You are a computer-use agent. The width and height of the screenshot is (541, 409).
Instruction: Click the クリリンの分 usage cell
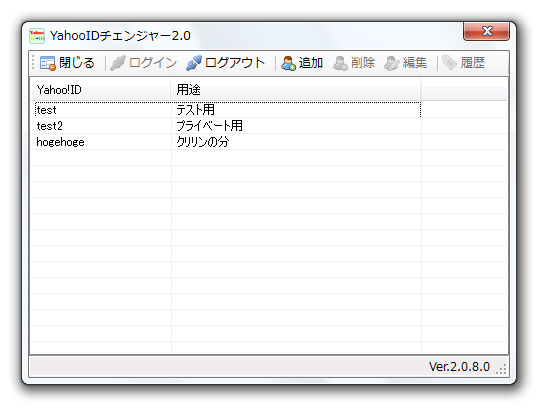click(x=203, y=142)
